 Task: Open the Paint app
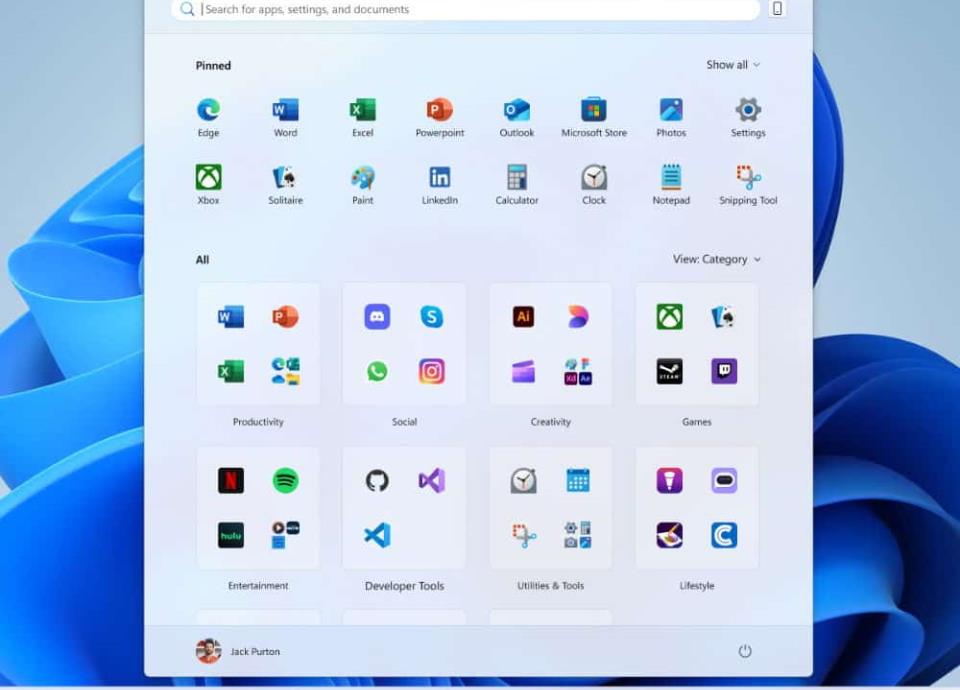pyautogui.click(x=362, y=178)
